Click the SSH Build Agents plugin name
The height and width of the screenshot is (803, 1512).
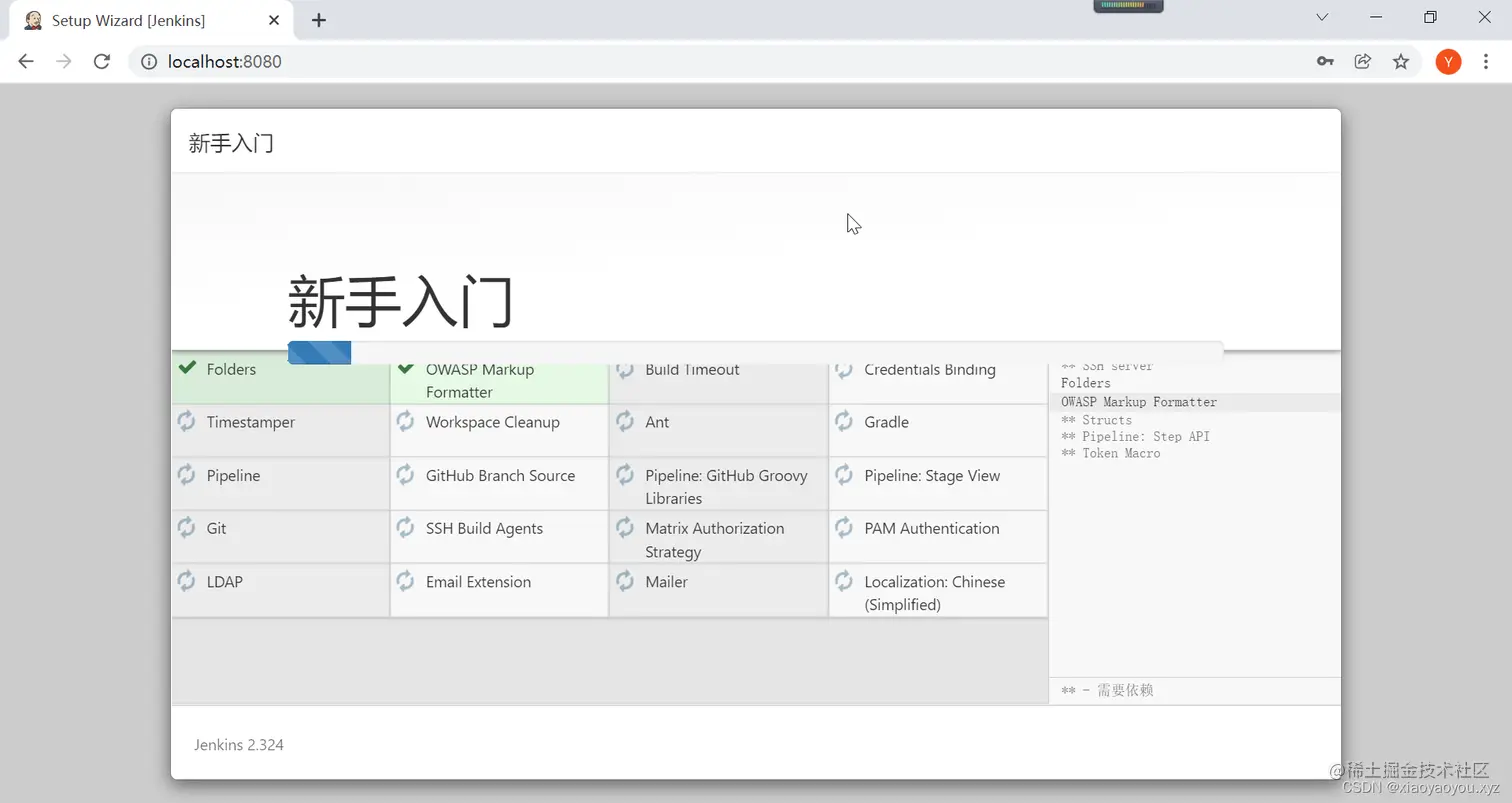click(484, 528)
